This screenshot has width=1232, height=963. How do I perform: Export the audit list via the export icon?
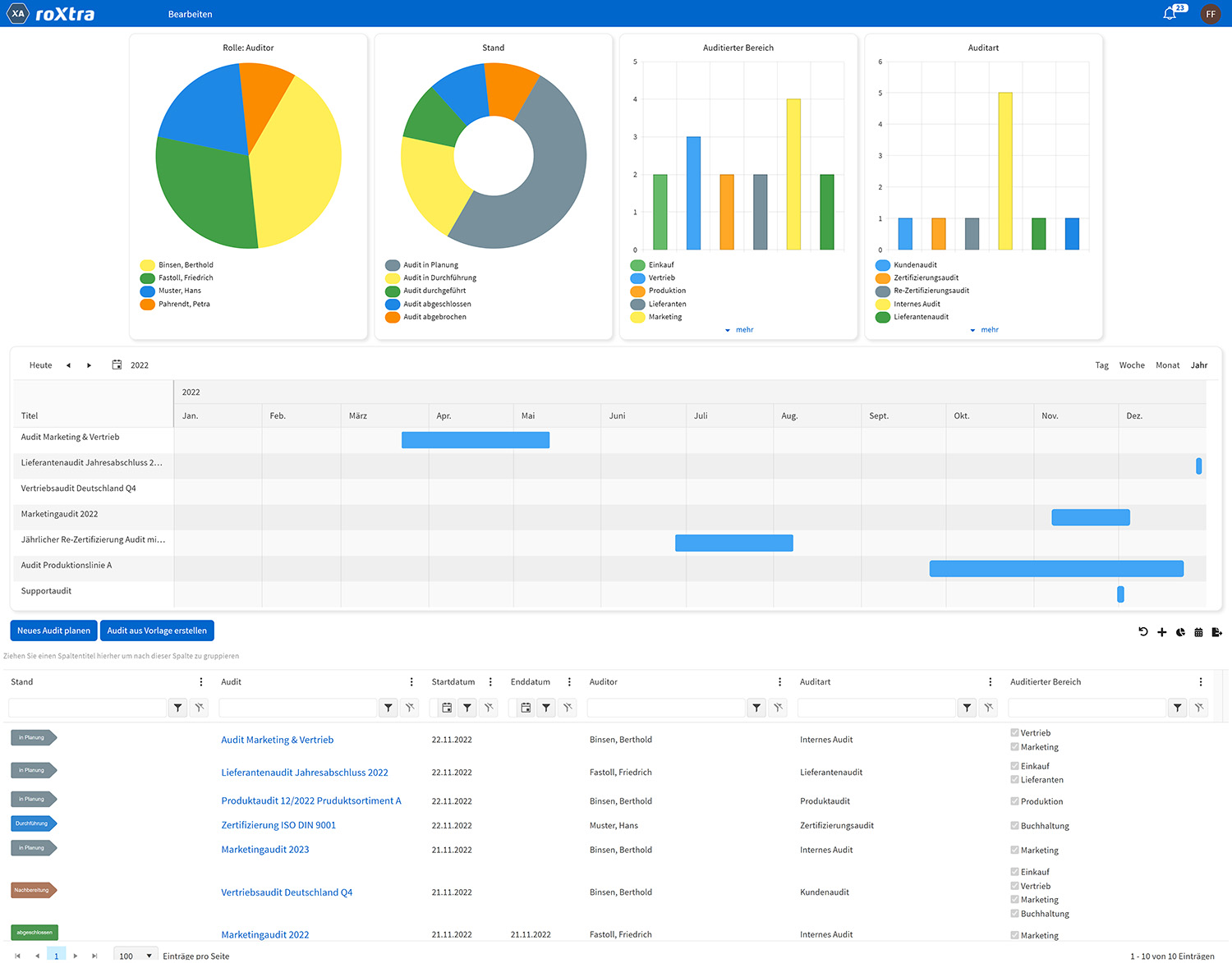click(x=1218, y=632)
